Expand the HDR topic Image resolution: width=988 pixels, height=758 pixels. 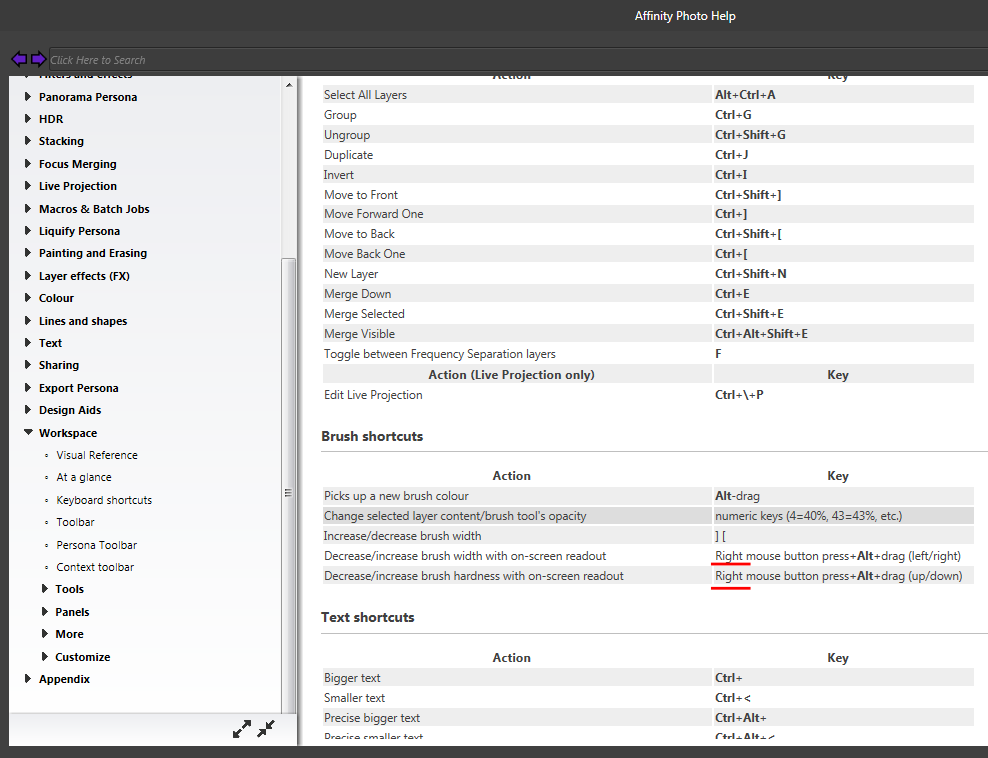coord(28,118)
